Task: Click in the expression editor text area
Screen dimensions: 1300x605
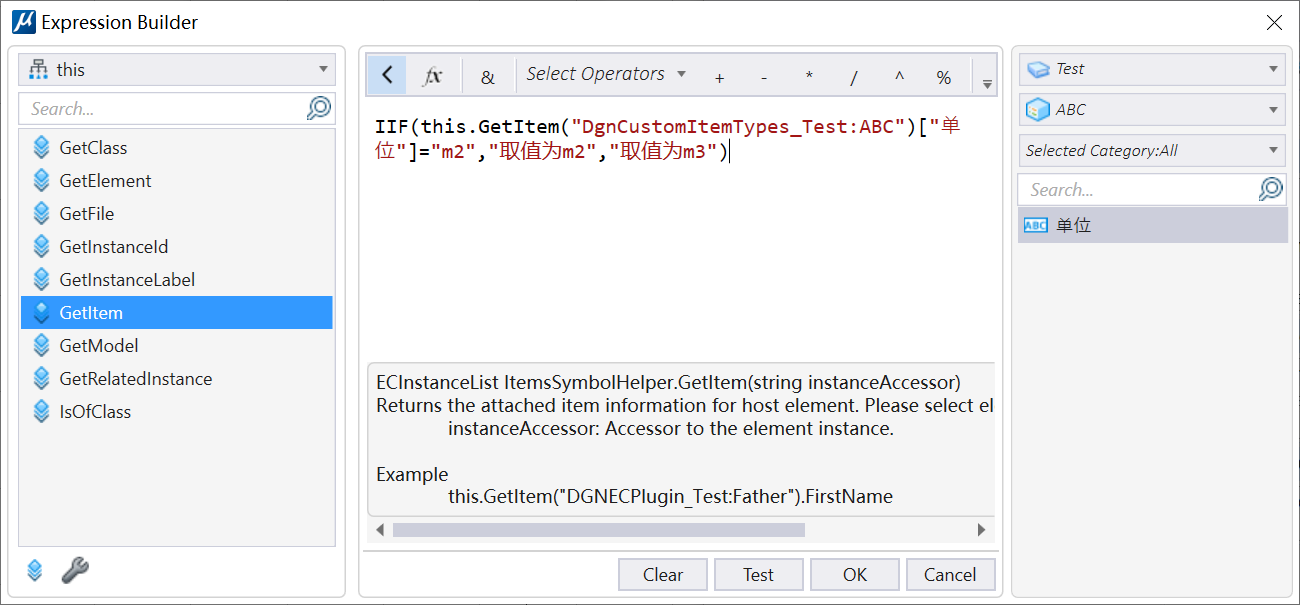Action: tap(680, 250)
